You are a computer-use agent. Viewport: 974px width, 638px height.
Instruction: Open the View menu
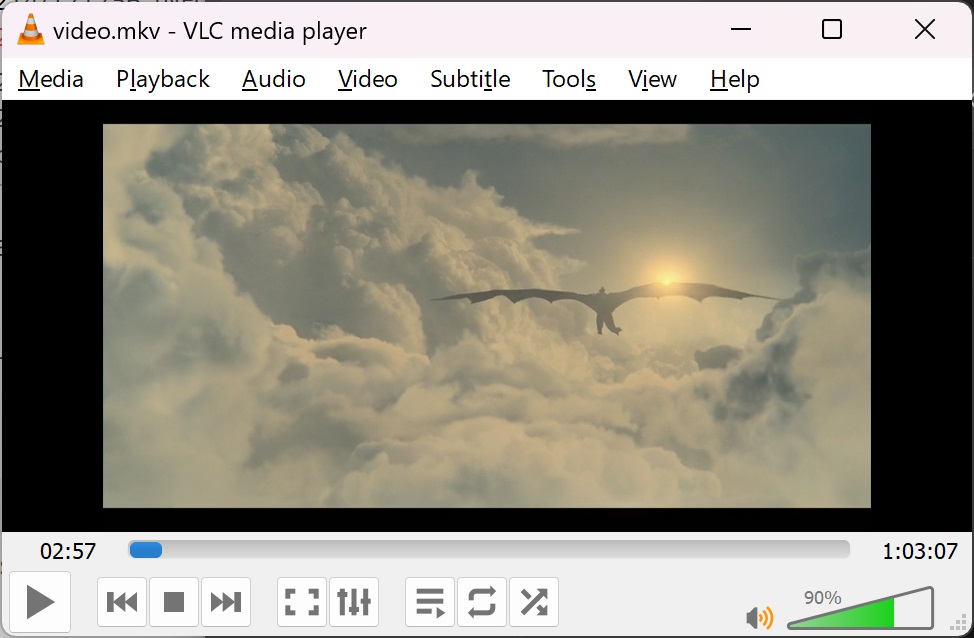coord(652,80)
